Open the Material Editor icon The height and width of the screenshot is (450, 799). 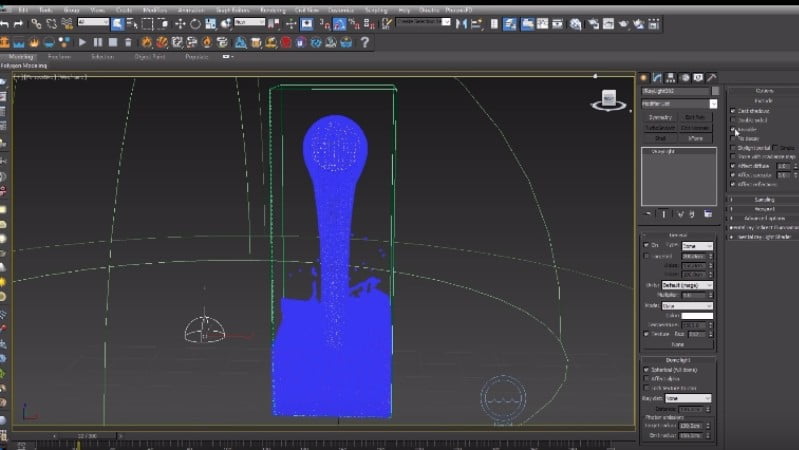tap(575, 23)
